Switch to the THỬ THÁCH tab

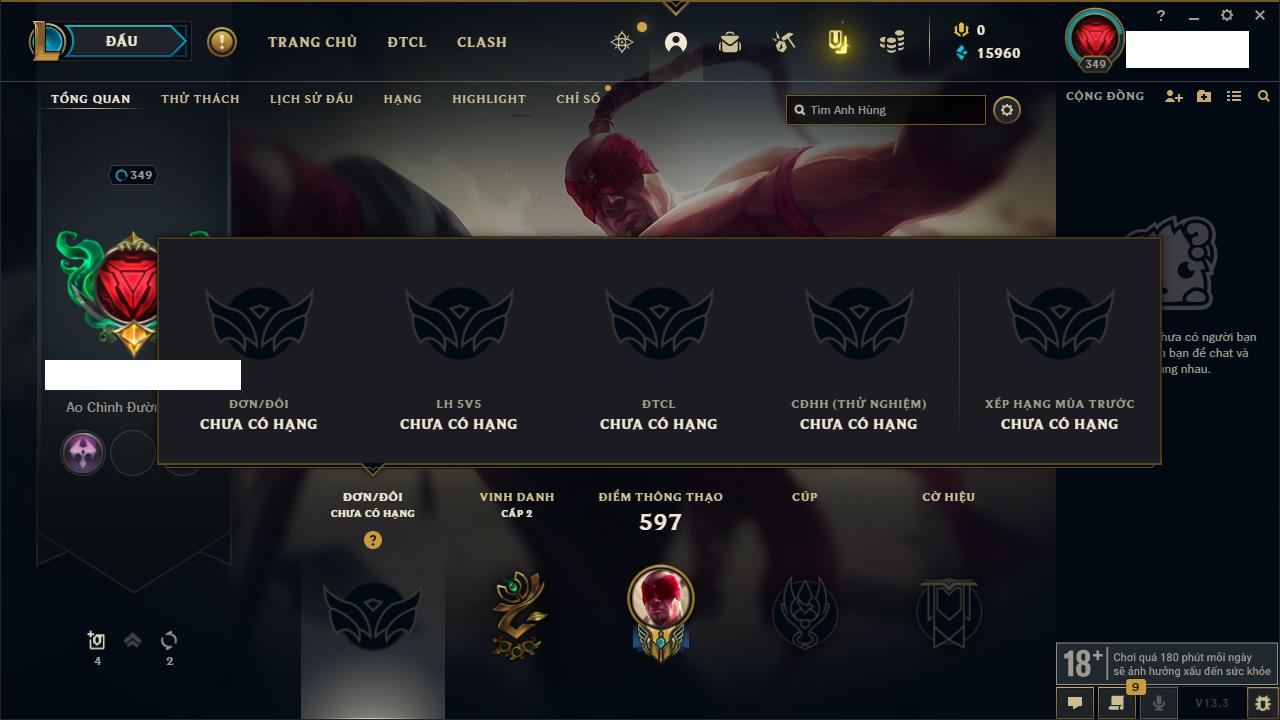coord(200,99)
